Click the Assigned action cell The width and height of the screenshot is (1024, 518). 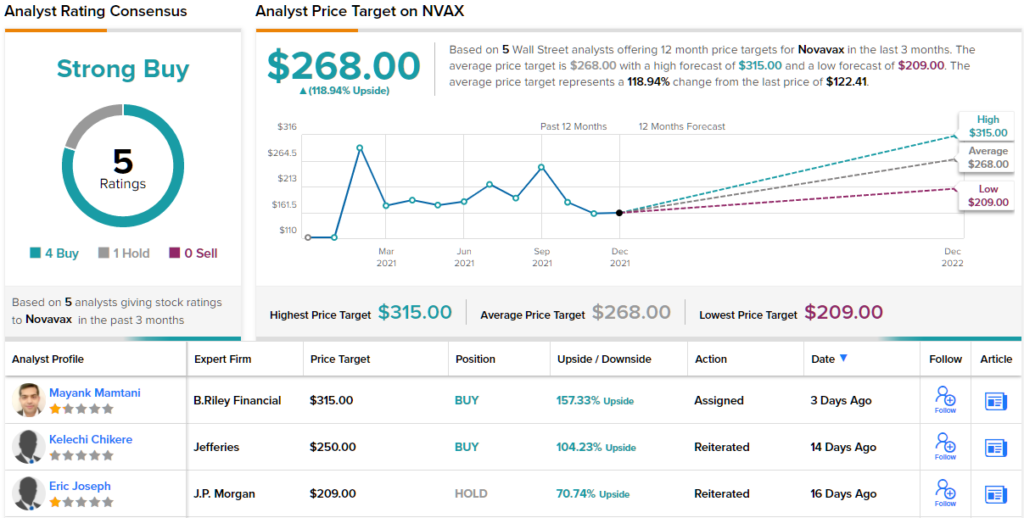pyautogui.click(x=718, y=400)
